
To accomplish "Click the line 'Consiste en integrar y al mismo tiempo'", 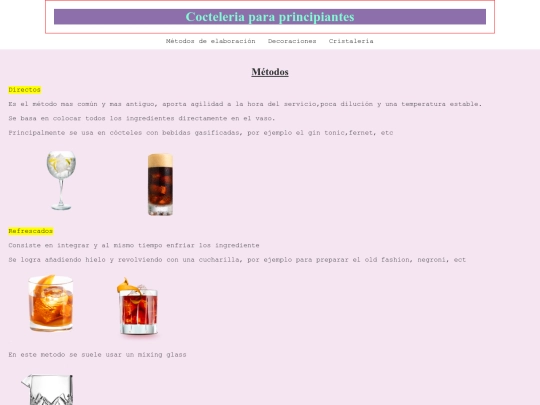I will 134,246.
